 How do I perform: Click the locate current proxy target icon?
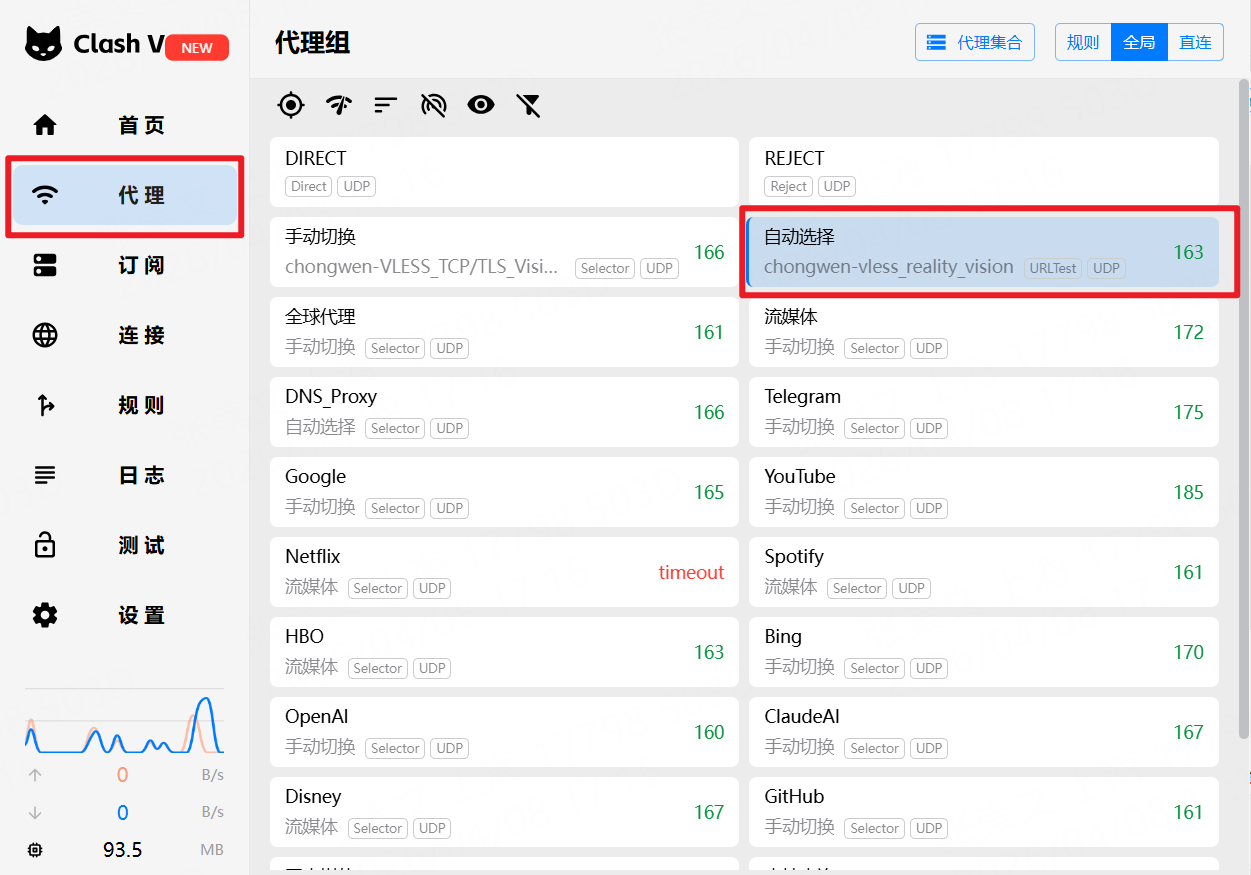pyautogui.click(x=290, y=104)
